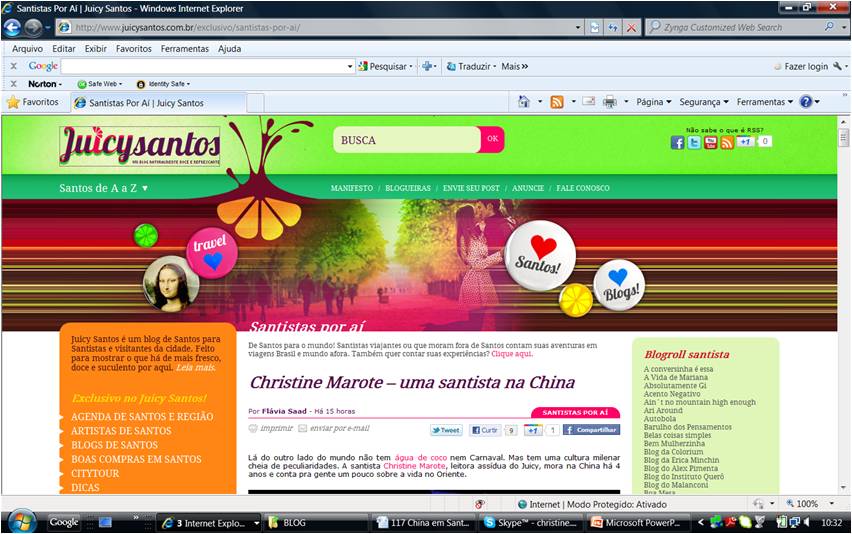The height and width of the screenshot is (534, 852).
Task: Open the Ferramentas menu in menu bar
Action: [x=184, y=48]
